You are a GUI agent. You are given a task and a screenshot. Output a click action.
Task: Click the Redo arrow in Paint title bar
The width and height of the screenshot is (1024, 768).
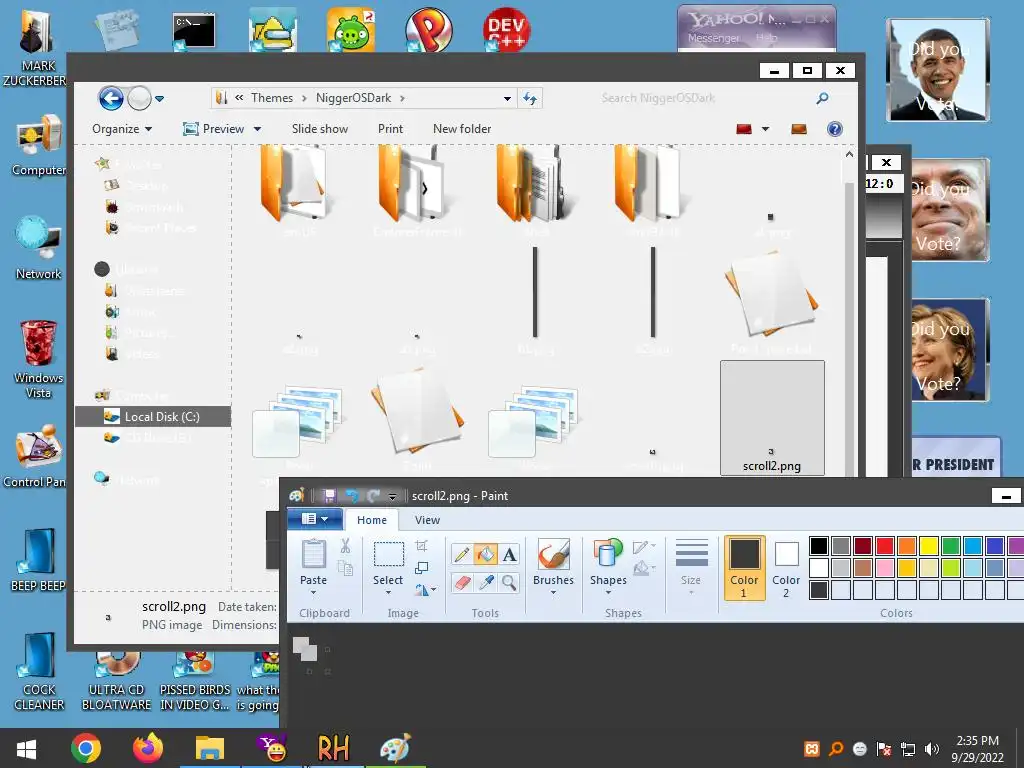coord(373,496)
